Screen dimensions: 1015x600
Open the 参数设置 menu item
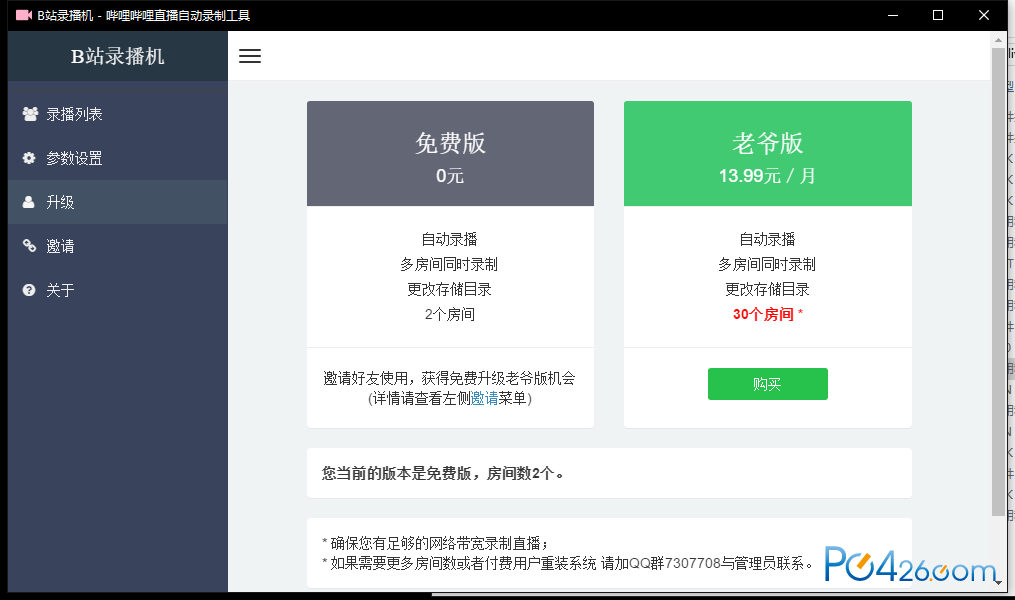pyautogui.click(x=118, y=159)
